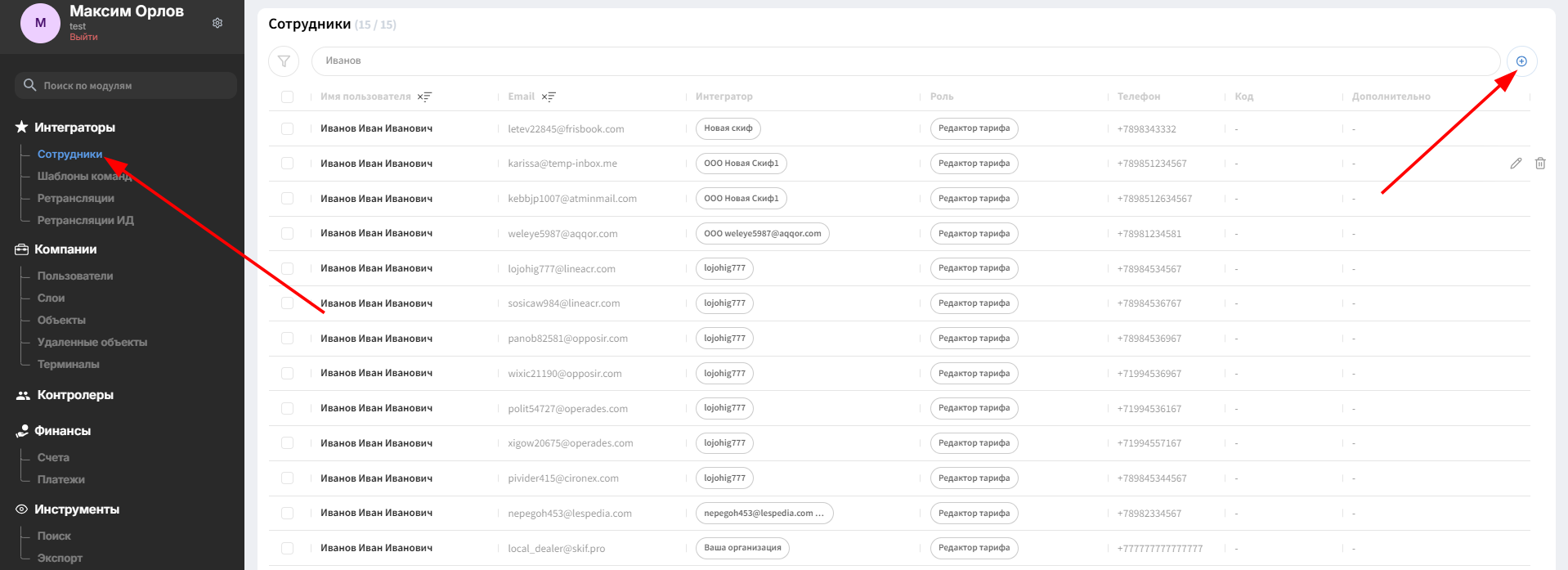Select checkbox for local_dealer@skif.pro row
Screen dimensions: 1568x570
click(x=287, y=548)
